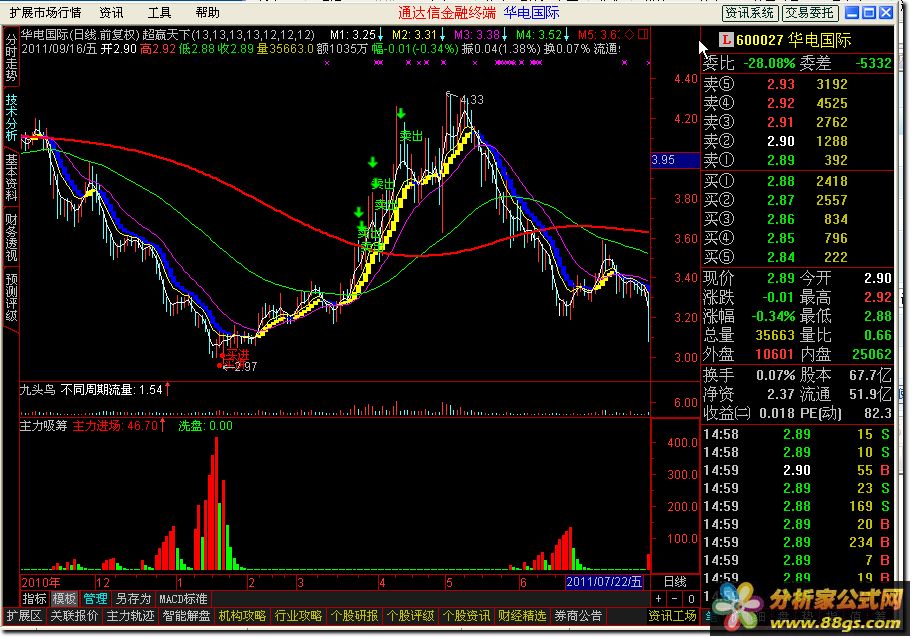Open the 个股研报 bottom tab
Image resolution: width=912 pixels, height=638 pixels.
point(354,616)
